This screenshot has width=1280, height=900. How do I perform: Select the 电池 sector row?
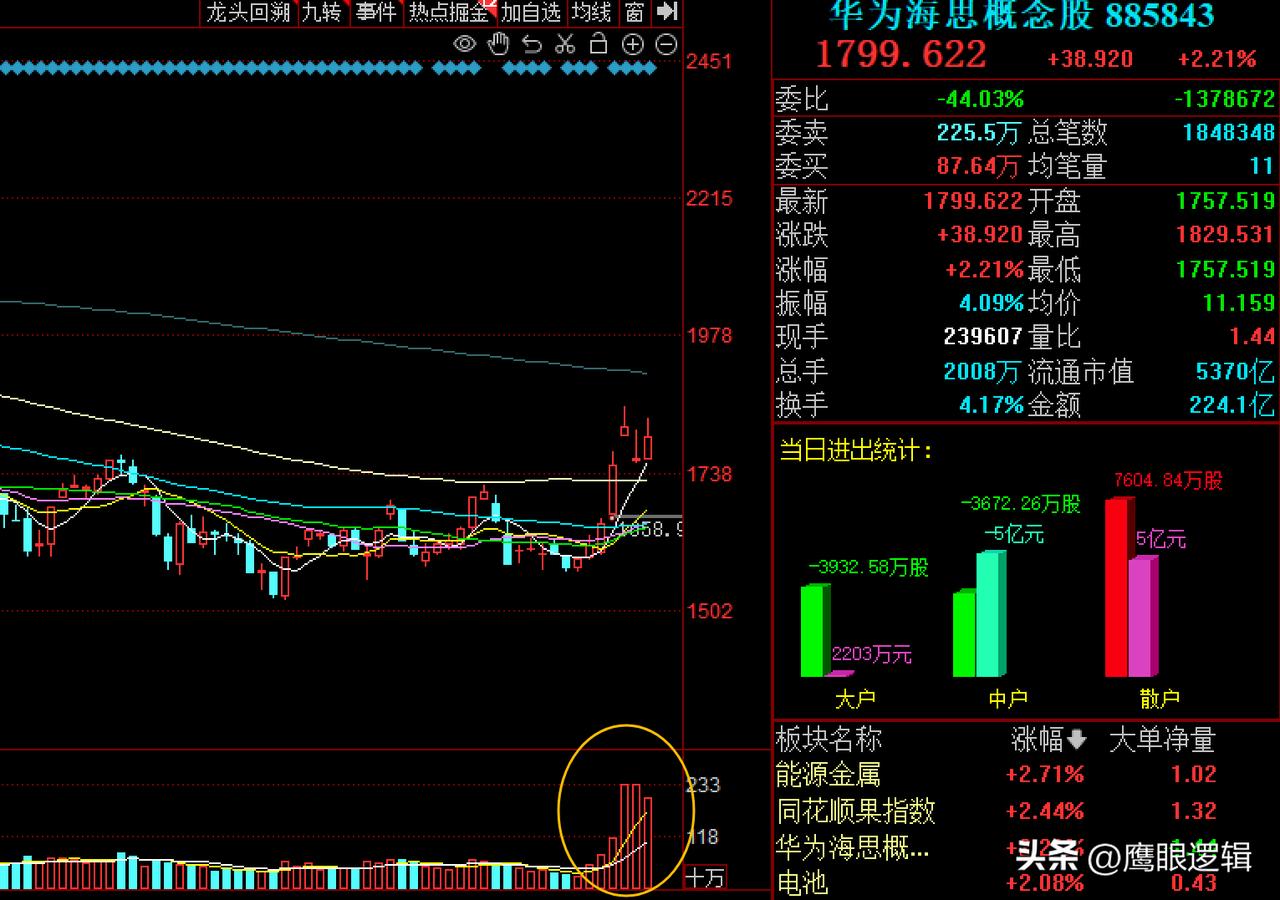click(1026, 882)
